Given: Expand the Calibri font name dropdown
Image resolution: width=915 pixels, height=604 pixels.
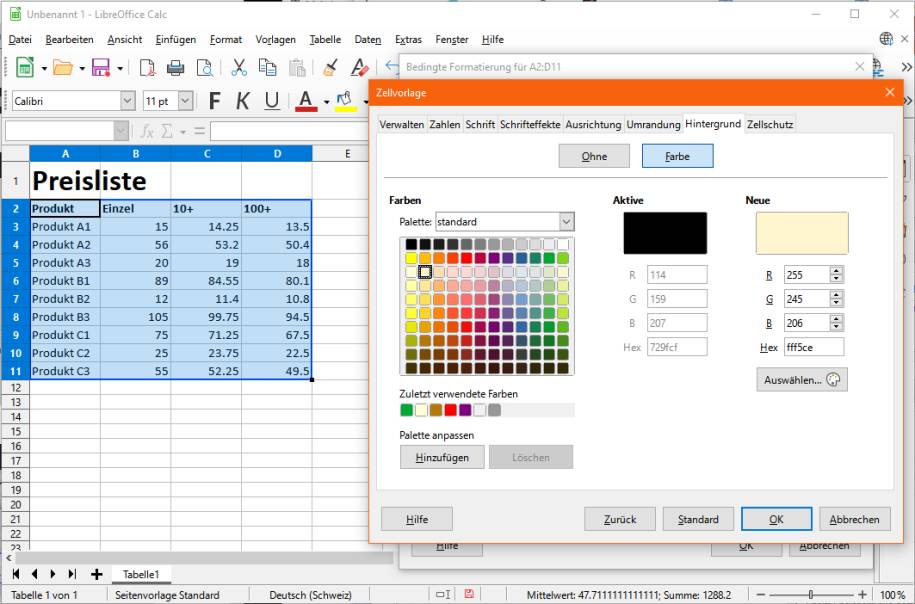Looking at the screenshot, I should 127,101.
